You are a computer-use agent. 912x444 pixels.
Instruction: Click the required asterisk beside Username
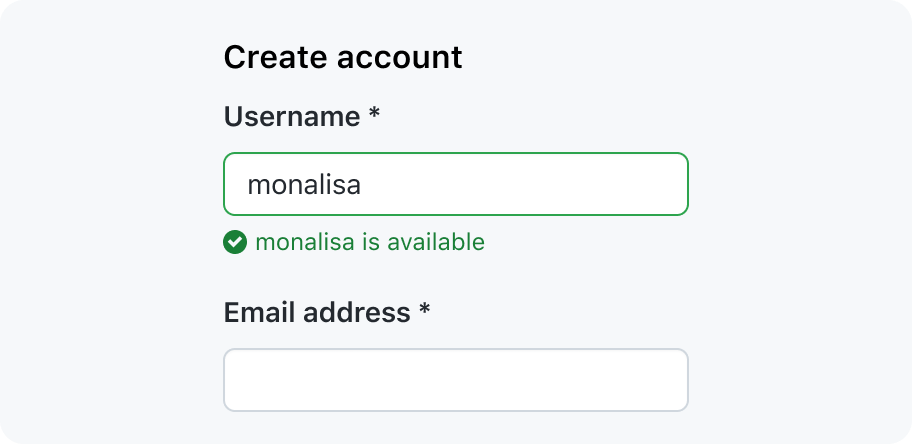(x=374, y=113)
